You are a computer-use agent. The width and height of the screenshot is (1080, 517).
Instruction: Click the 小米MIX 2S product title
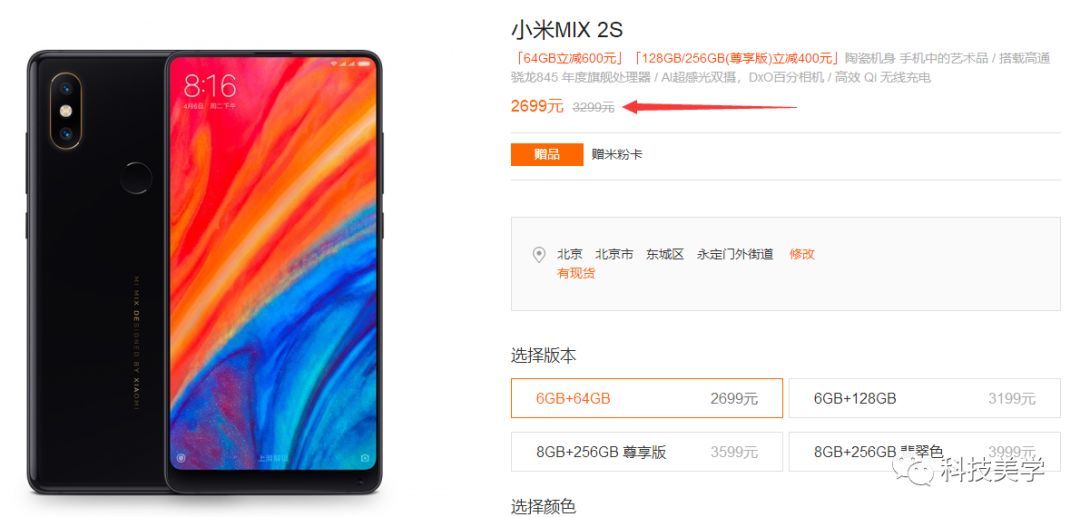568,30
